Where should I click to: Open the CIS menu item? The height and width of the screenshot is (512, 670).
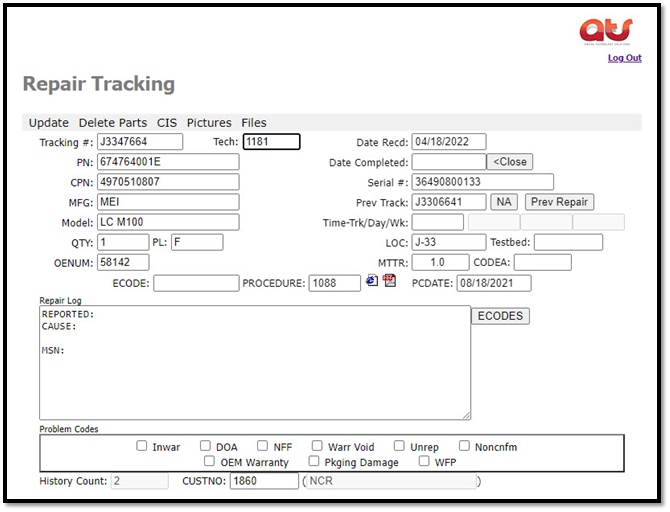[166, 123]
